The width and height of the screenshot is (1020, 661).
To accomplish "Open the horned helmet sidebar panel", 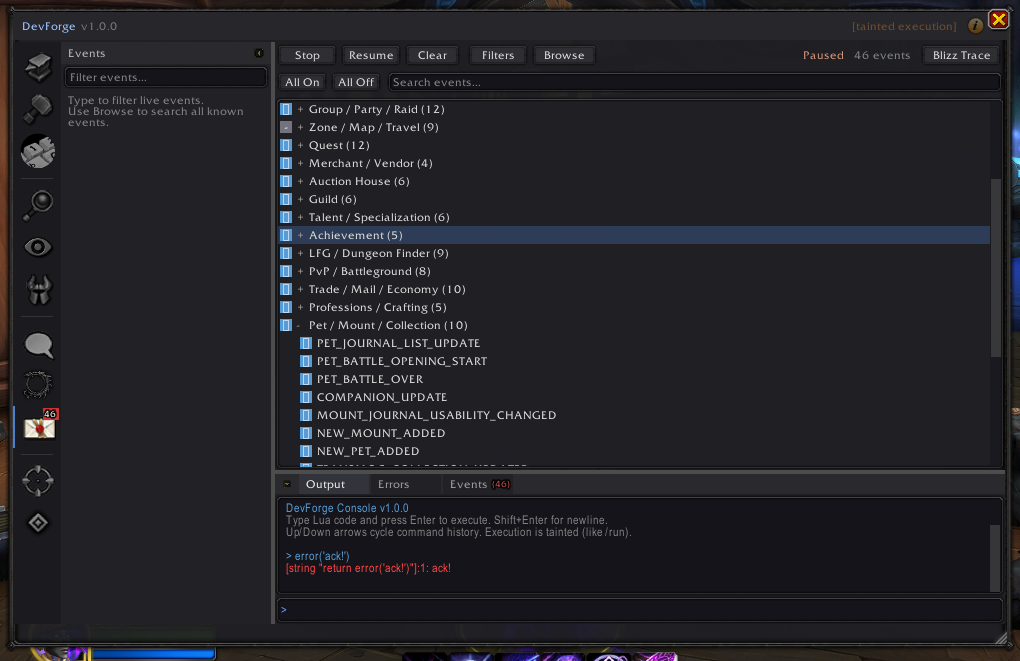I will (37, 290).
